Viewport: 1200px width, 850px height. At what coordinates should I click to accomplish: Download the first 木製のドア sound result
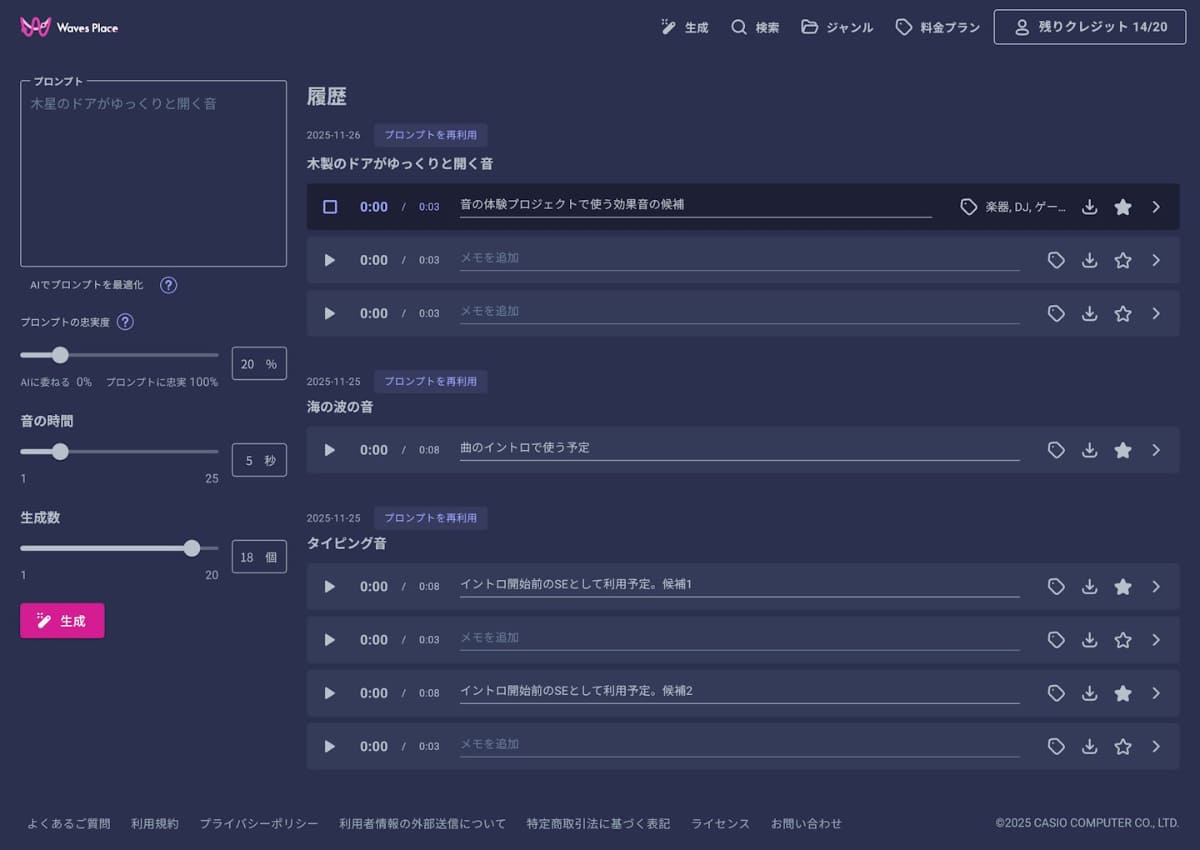click(1089, 207)
